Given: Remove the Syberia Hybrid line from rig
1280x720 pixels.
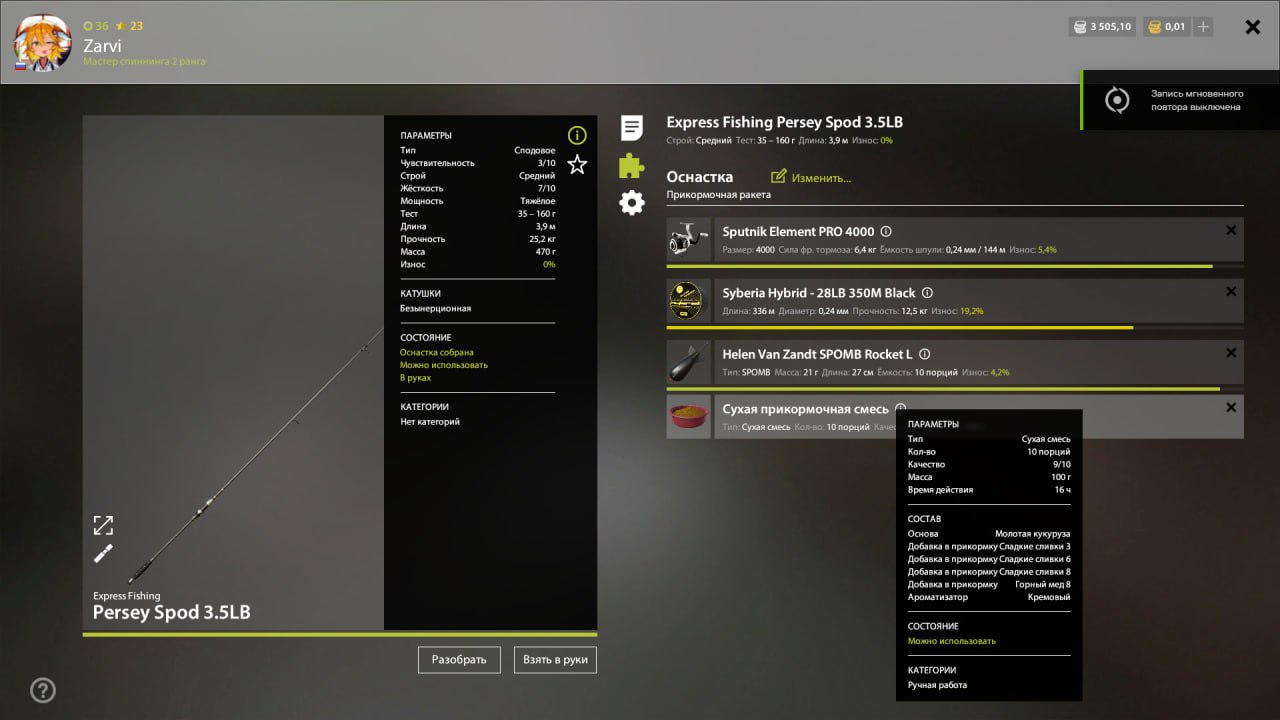Looking at the screenshot, I should (x=1231, y=292).
